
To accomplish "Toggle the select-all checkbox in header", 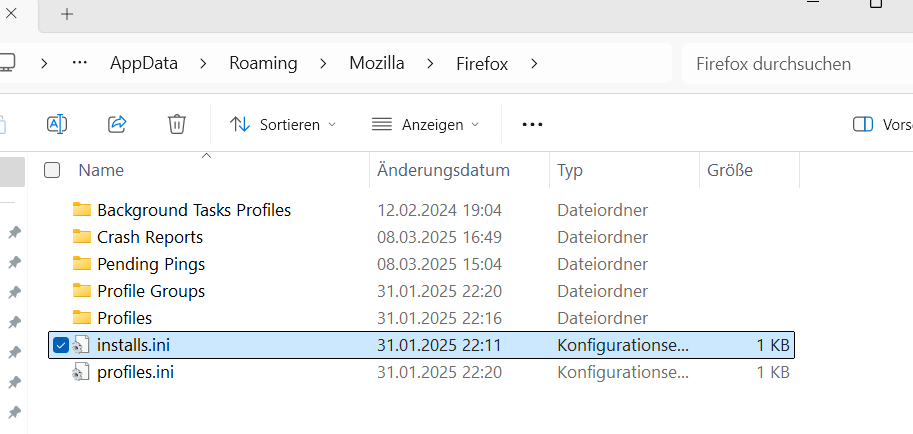I will [52, 170].
